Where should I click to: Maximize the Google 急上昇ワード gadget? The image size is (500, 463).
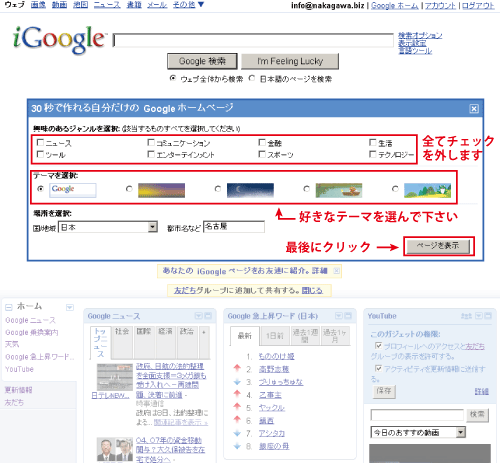(348, 316)
